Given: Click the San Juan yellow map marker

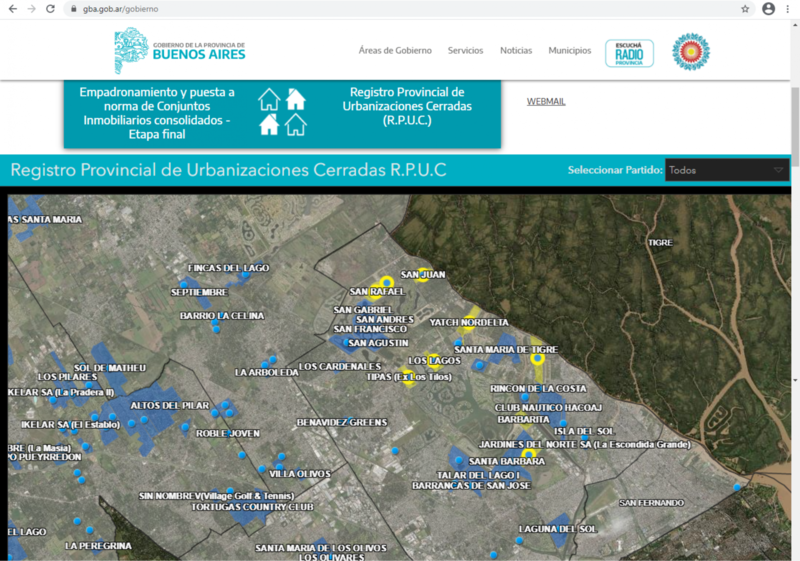Looking at the screenshot, I should click(422, 274).
